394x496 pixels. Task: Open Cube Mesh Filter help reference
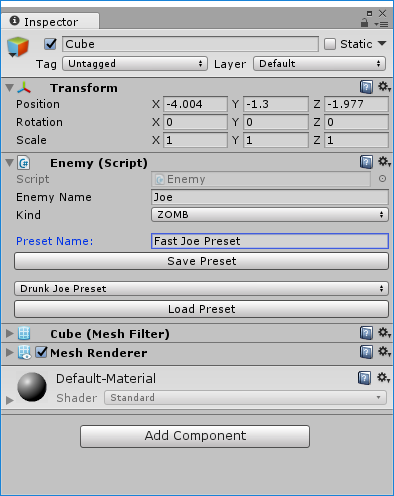tap(366, 333)
